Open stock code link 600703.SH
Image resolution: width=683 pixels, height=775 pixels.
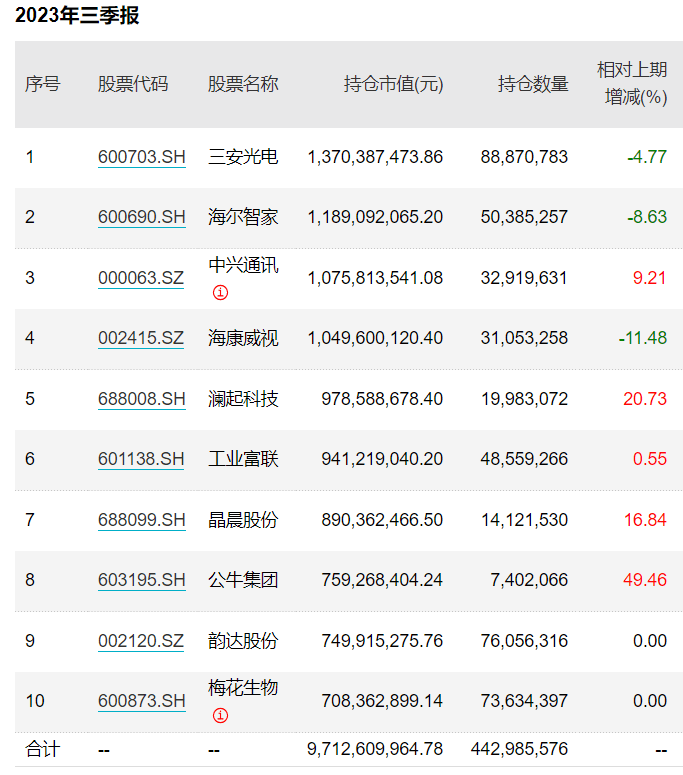(x=141, y=157)
